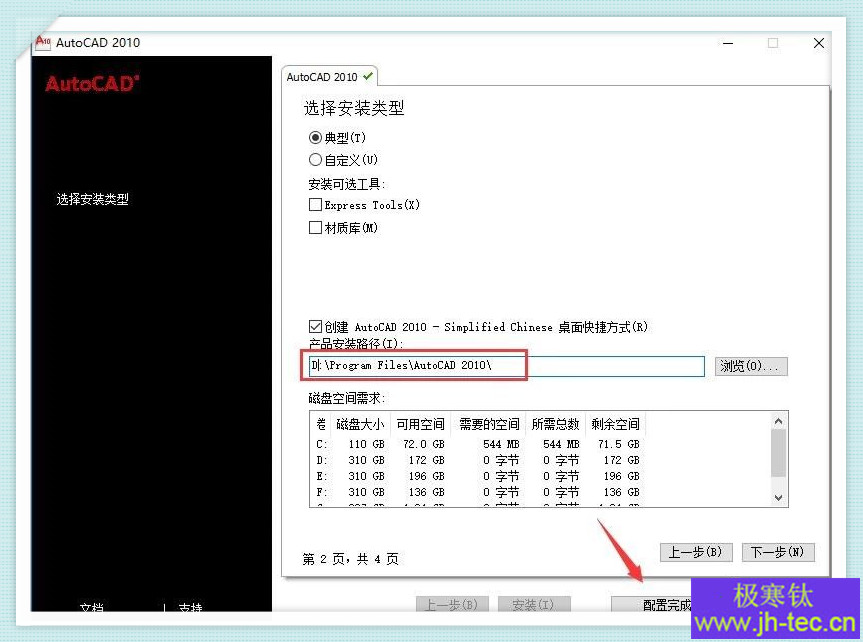The height and width of the screenshot is (642, 863).
Task: Click the 可用空间 column header
Action: pos(420,424)
